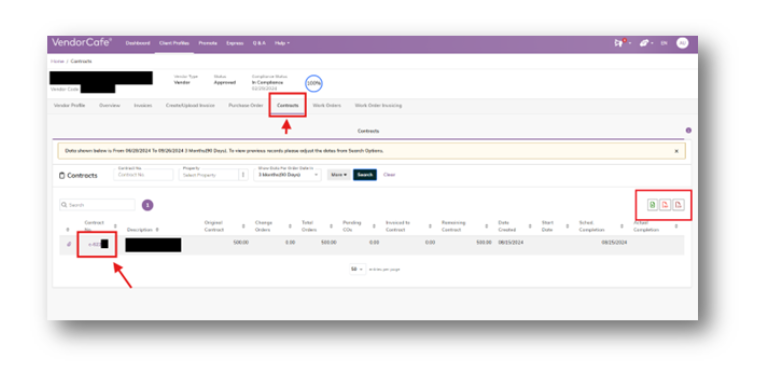Open Client Profiles in top navigation

click(174, 43)
